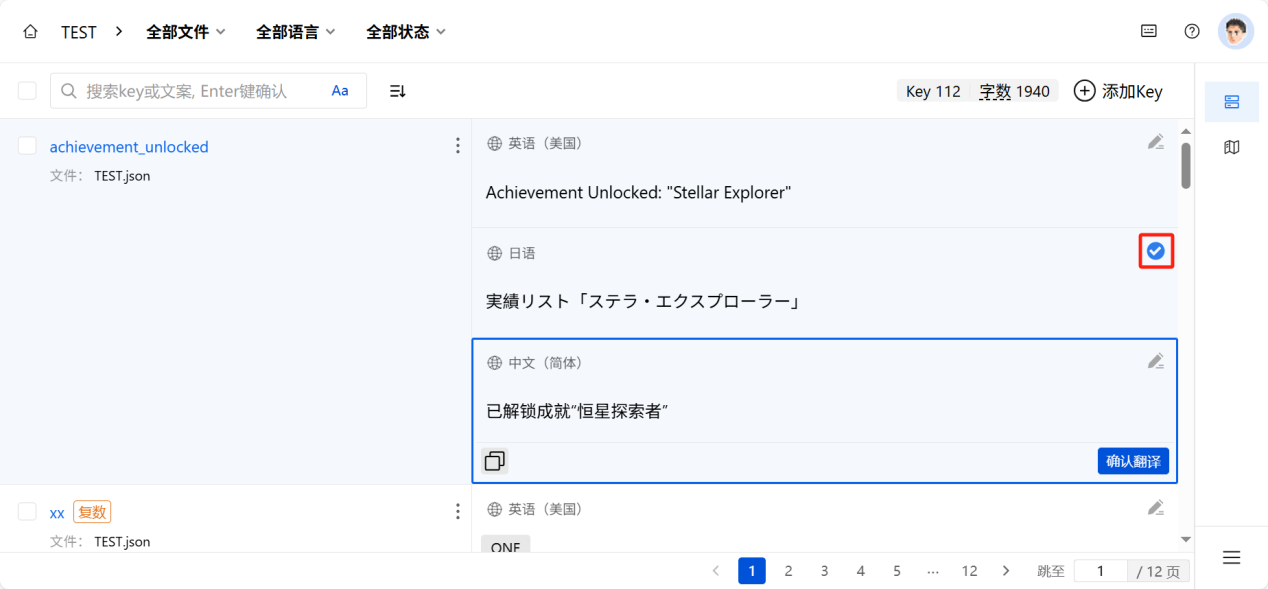Open the keyboard shortcuts icon

(x=1149, y=31)
